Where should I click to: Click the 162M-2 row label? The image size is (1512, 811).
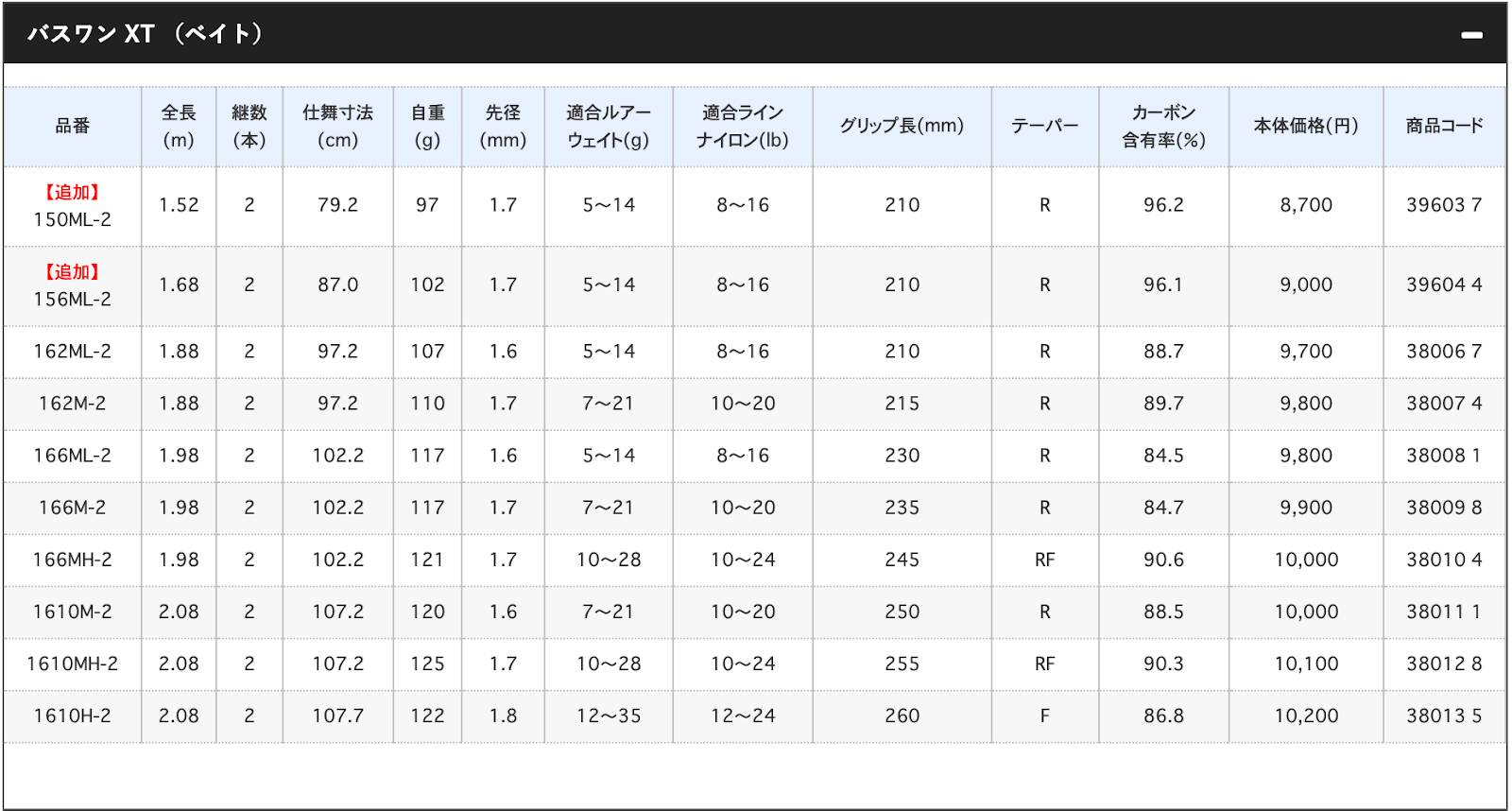[x=72, y=404]
